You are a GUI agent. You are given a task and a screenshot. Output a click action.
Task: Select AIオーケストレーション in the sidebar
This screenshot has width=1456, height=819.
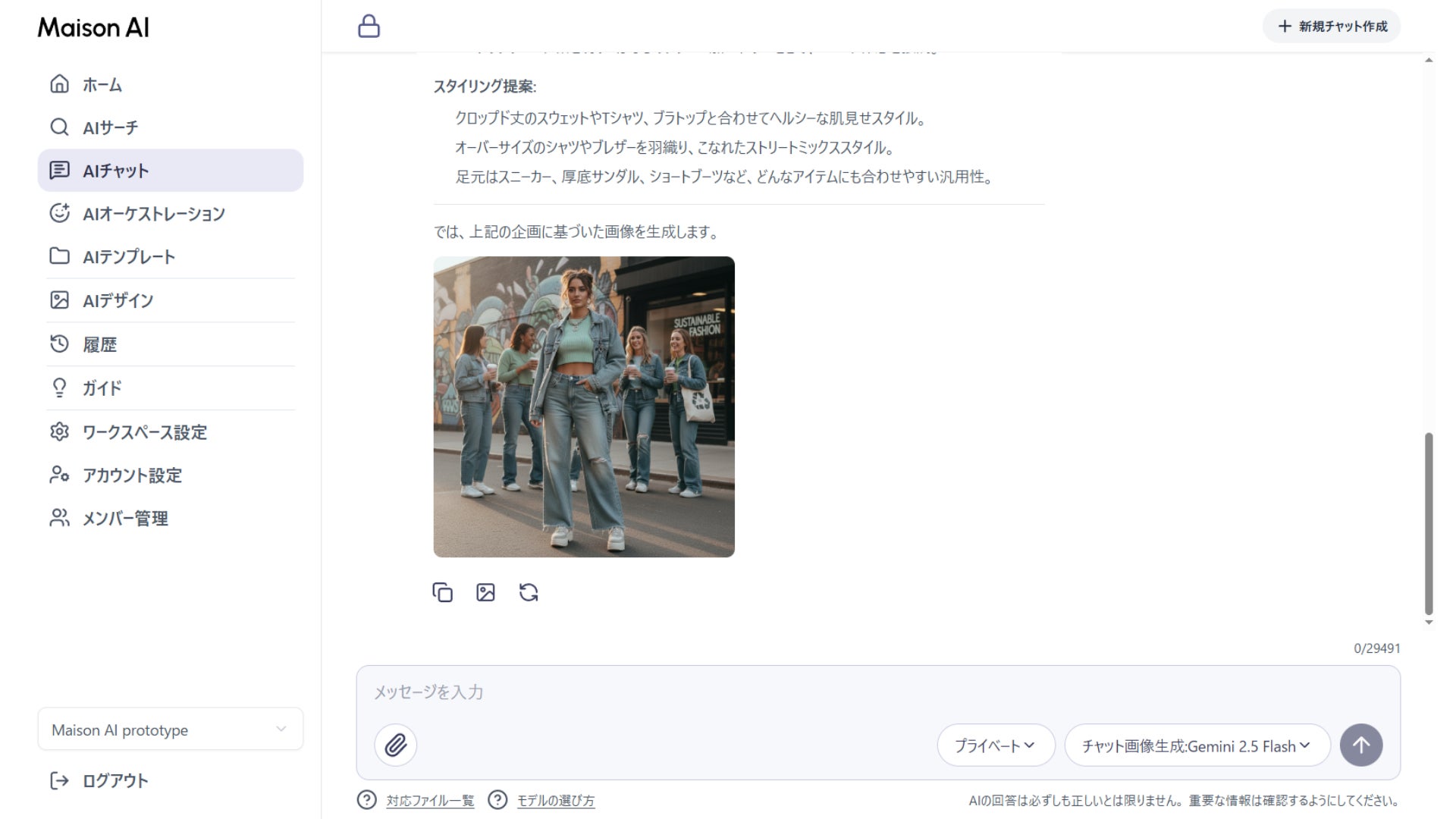pyautogui.click(x=153, y=214)
